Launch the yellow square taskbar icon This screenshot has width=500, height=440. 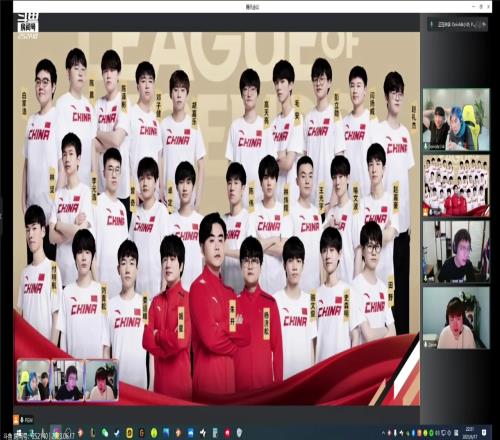(x=129, y=433)
